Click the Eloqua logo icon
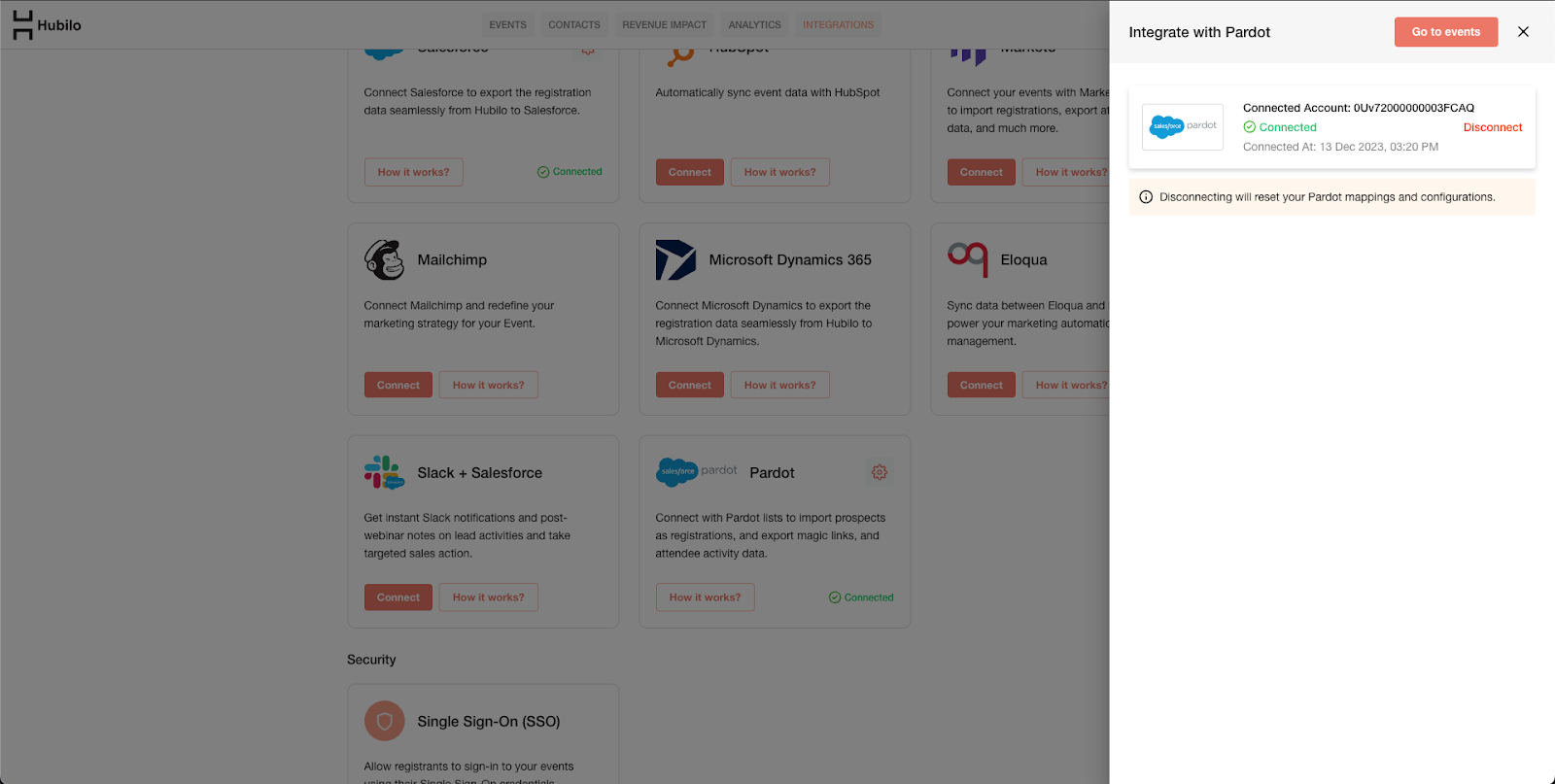Screen dimensions: 1555x784 [x=968, y=259]
